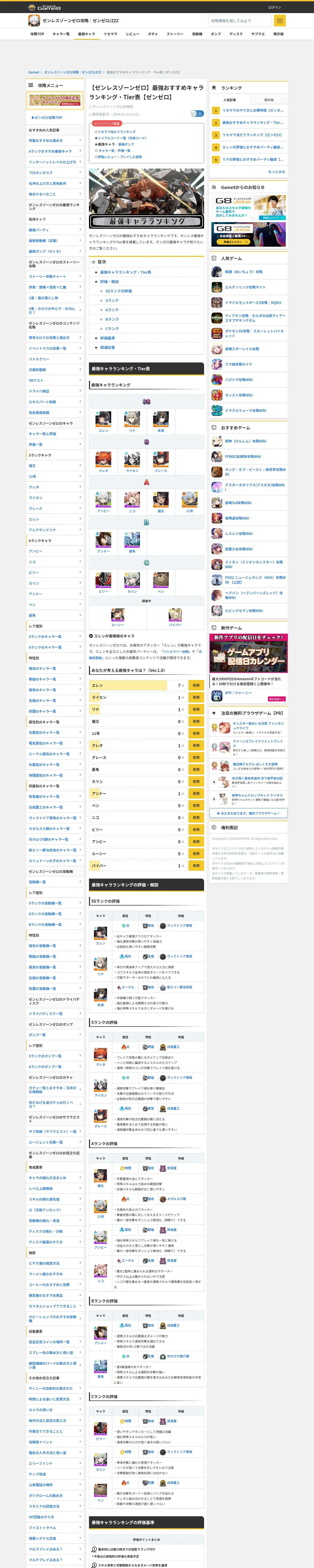314x1568 pixels.
Task: Switch ranking panel to 人気記事 tab
Action: 229,100
